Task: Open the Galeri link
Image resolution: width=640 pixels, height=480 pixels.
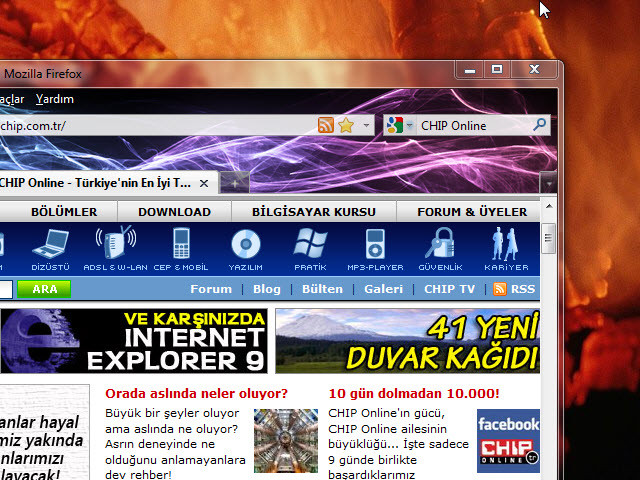Action: click(x=383, y=289)
